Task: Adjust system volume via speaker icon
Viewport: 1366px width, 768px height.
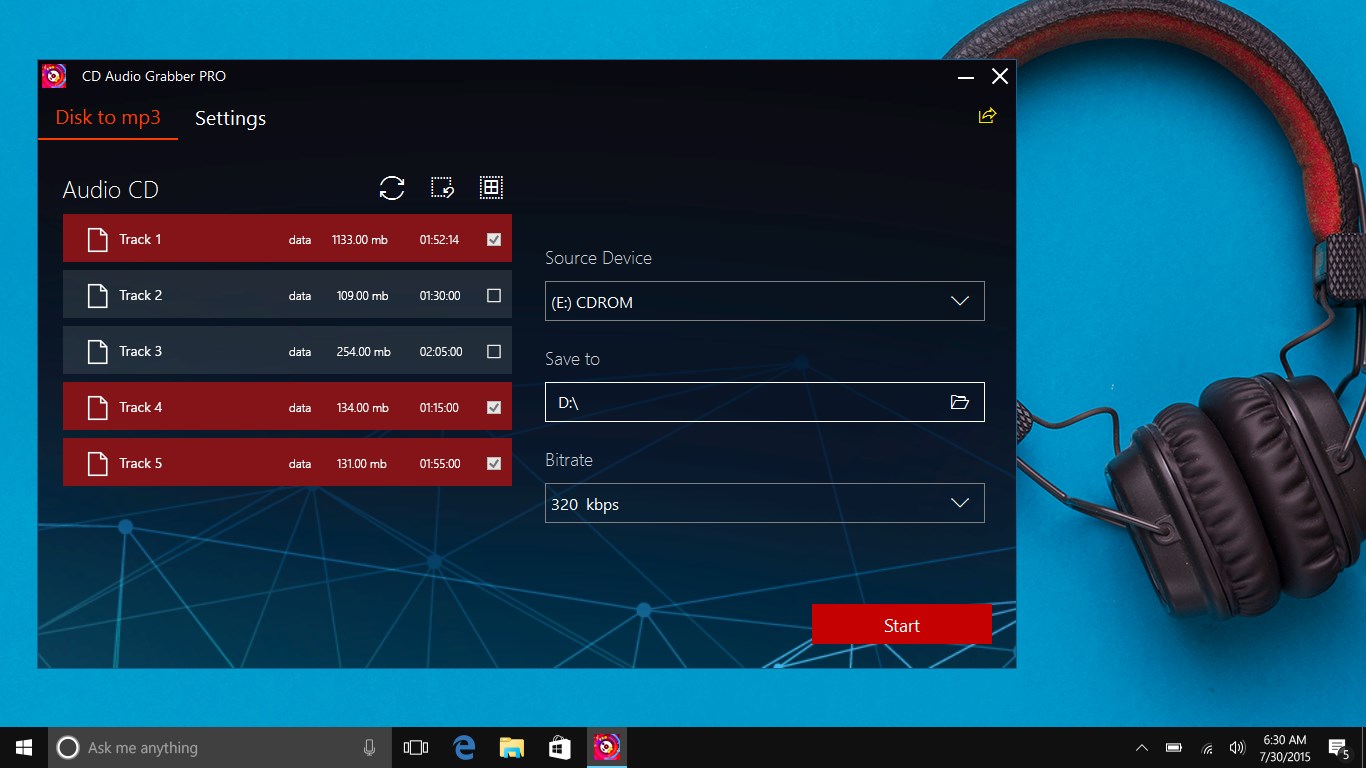Action: [1237, 747]
